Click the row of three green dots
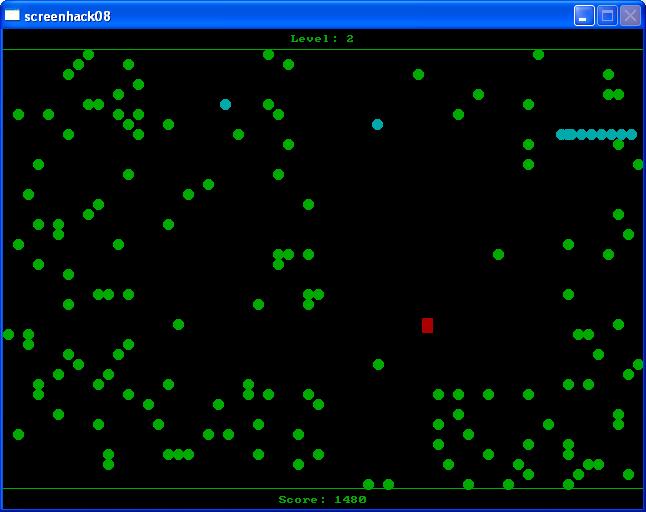This screenshot has width=646, height=512. [178, 454]
